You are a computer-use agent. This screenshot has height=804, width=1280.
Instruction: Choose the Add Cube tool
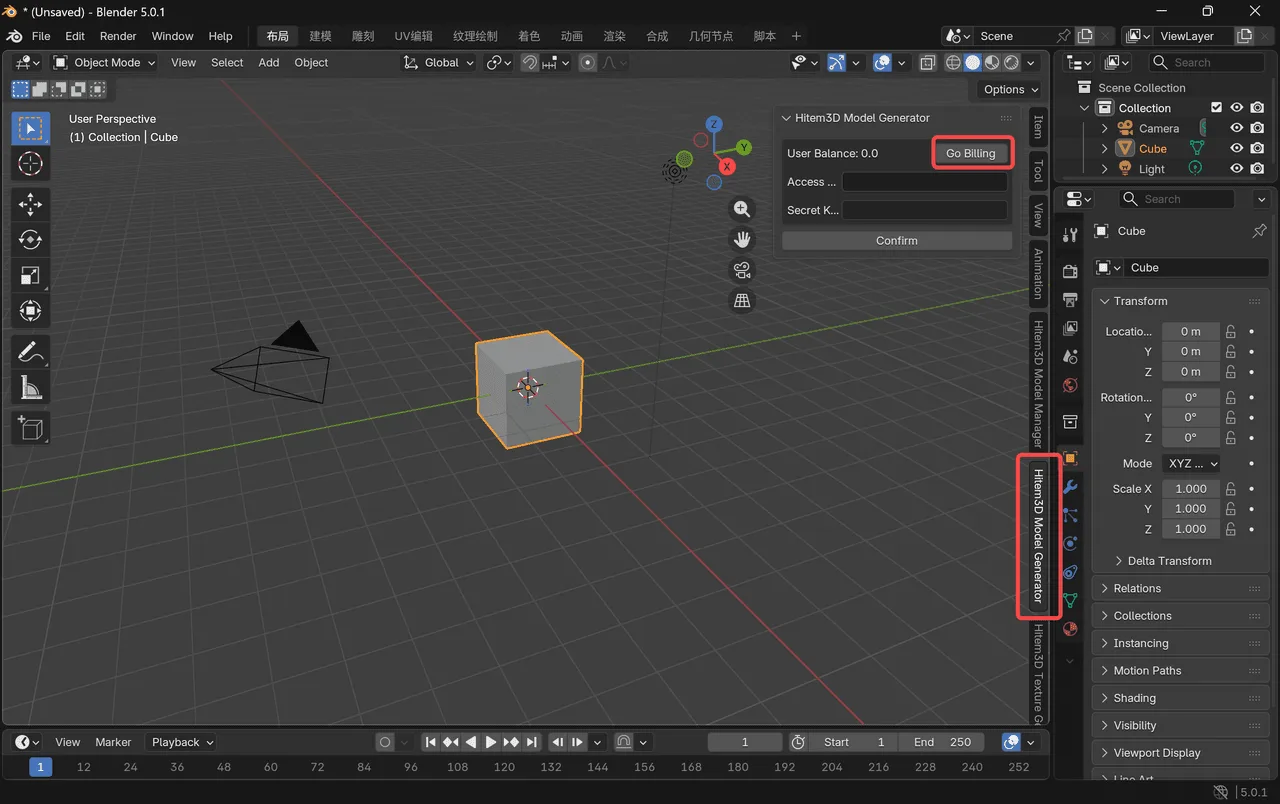point(31,428)
